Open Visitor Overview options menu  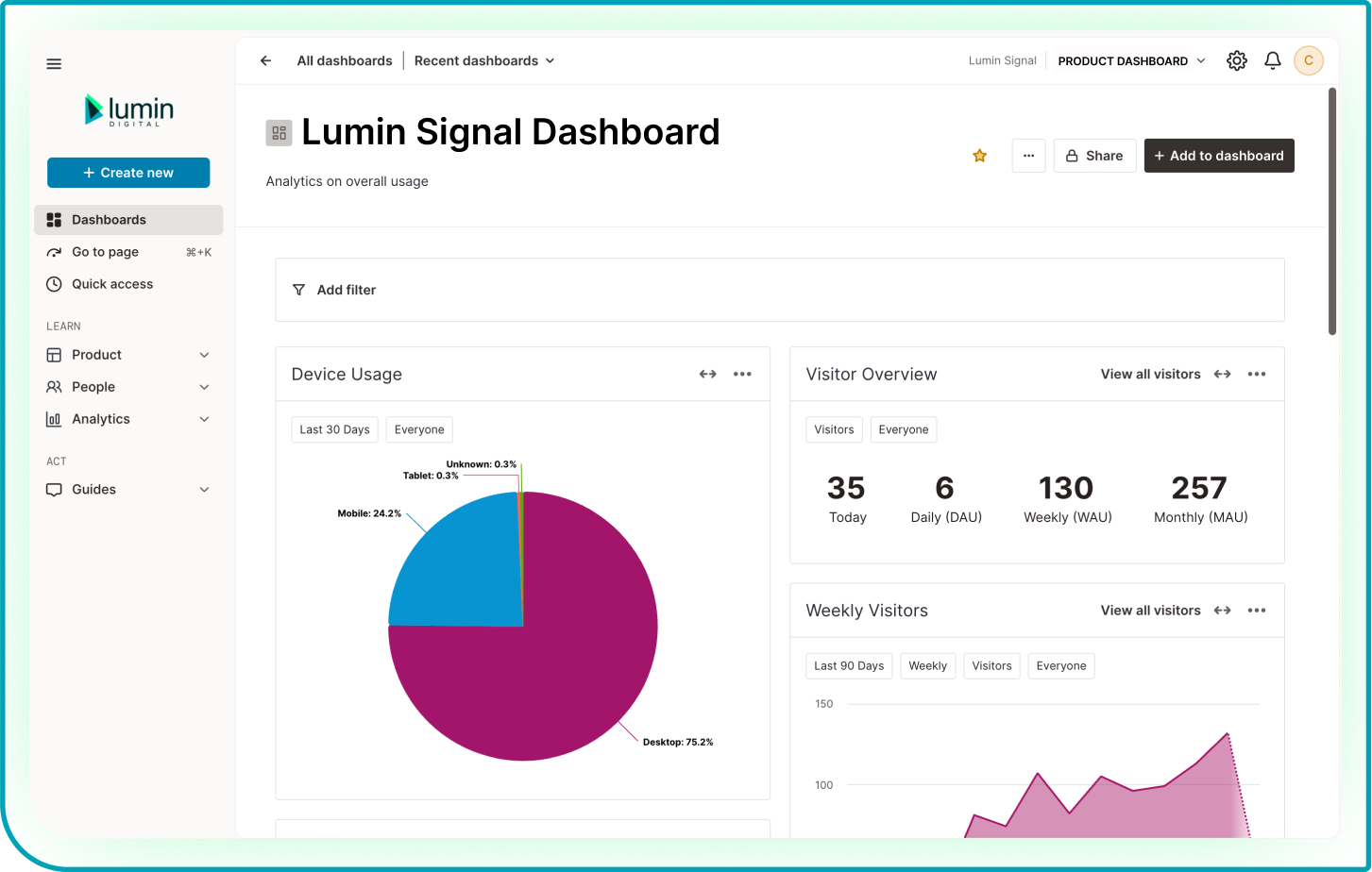[x=1257, y=375]
